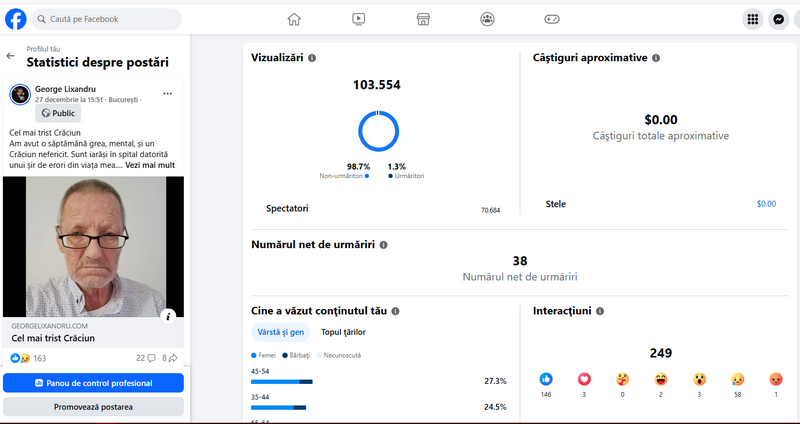
Task: Click the Facebook logo icon
Action: tap(16, 19)
